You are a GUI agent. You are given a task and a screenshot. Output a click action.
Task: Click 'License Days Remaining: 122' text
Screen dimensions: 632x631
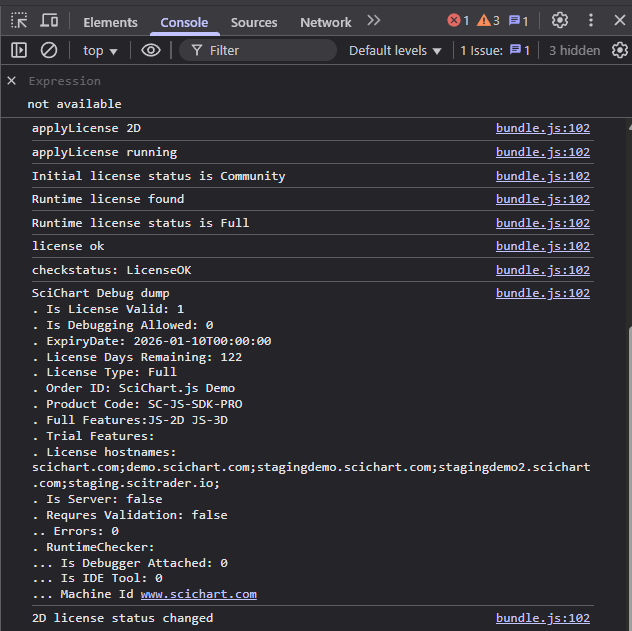[x=144, y=357]
